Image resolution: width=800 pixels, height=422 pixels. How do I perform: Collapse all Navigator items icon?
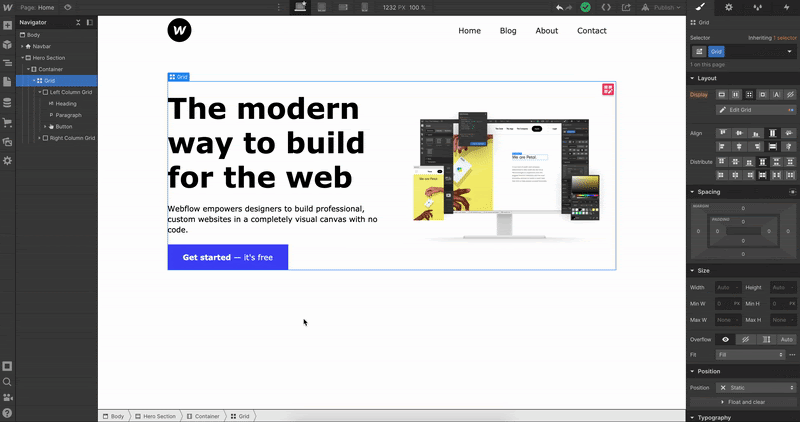(78, 22)
